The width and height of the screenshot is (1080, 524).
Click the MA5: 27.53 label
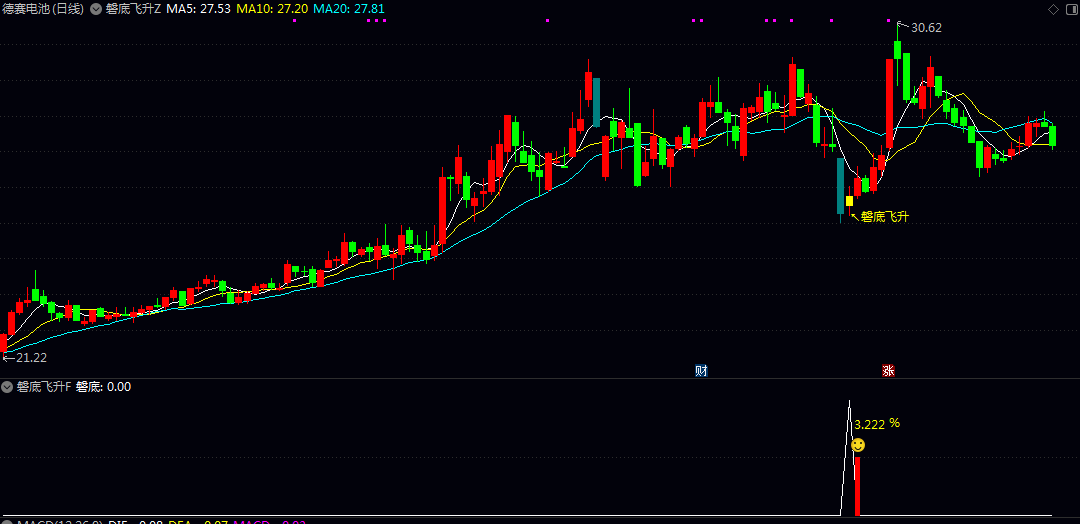(198, 9)
